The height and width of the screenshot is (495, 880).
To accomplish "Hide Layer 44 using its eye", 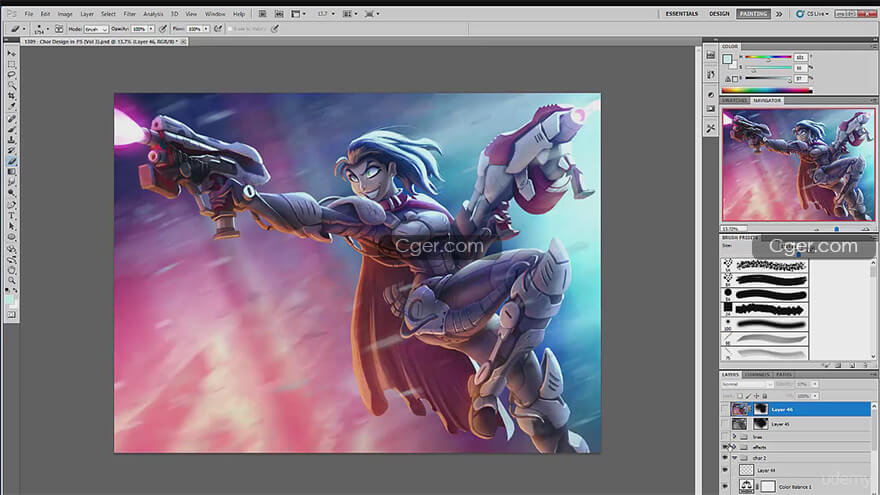I will click(725, 470).
